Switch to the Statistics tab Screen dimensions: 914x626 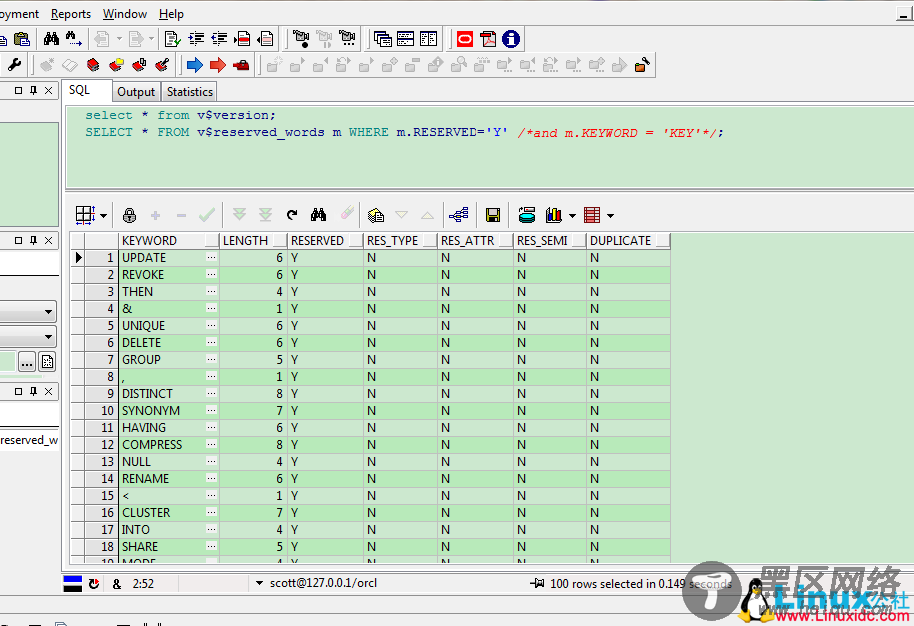(190, 92)
